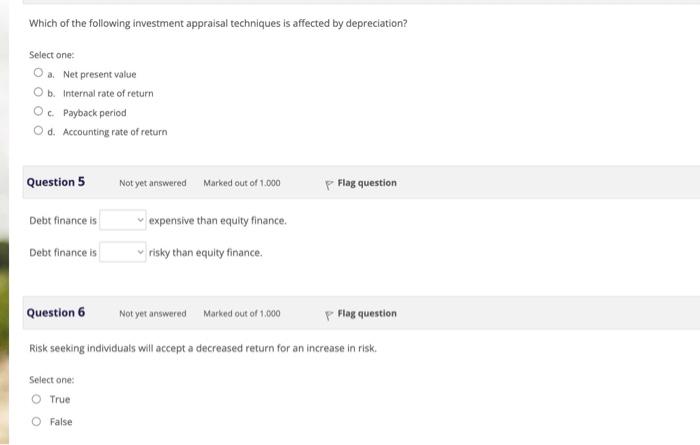Pick the 'Payback period' radio option

tap(38, 112)
